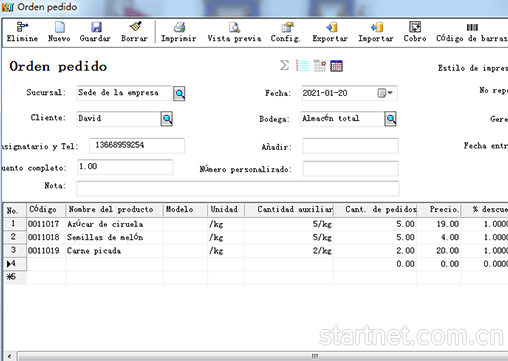Image resolution: width=508 pixels, height=361 pixels.
Task: Select current row header 4
Action: point(15,264)
